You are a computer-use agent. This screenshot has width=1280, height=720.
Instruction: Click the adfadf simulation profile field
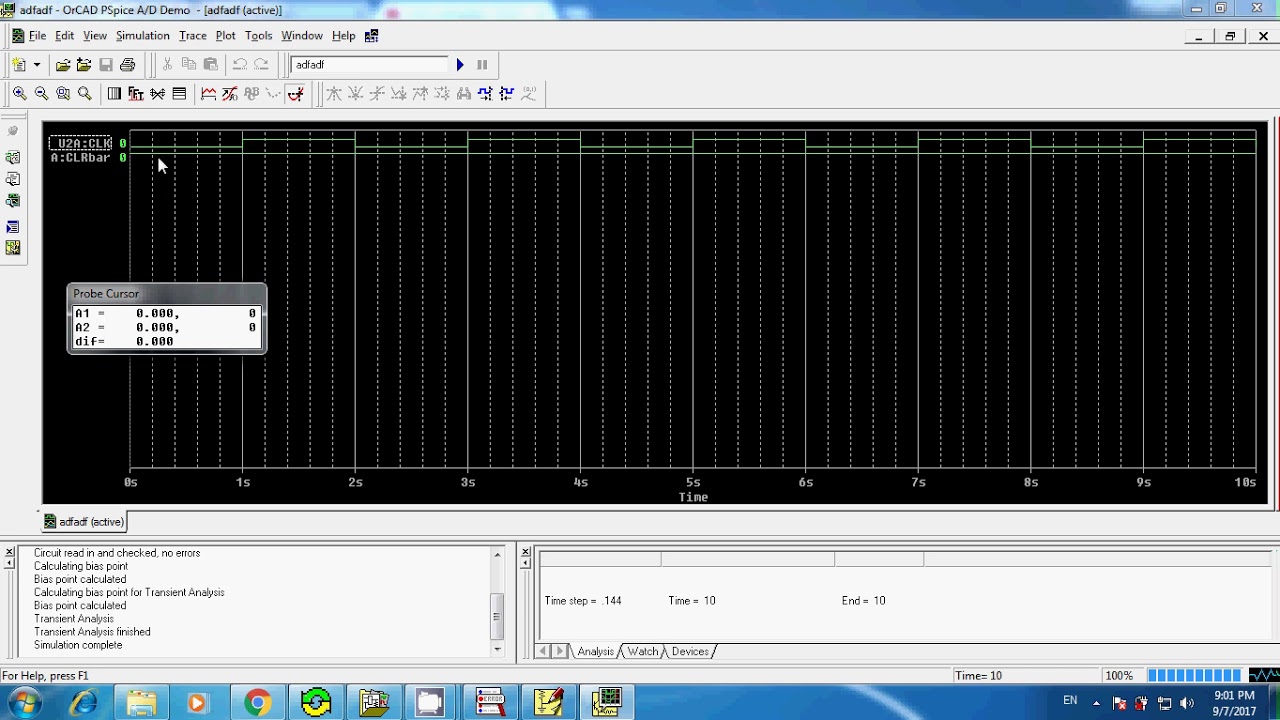[x=369, y=65]
